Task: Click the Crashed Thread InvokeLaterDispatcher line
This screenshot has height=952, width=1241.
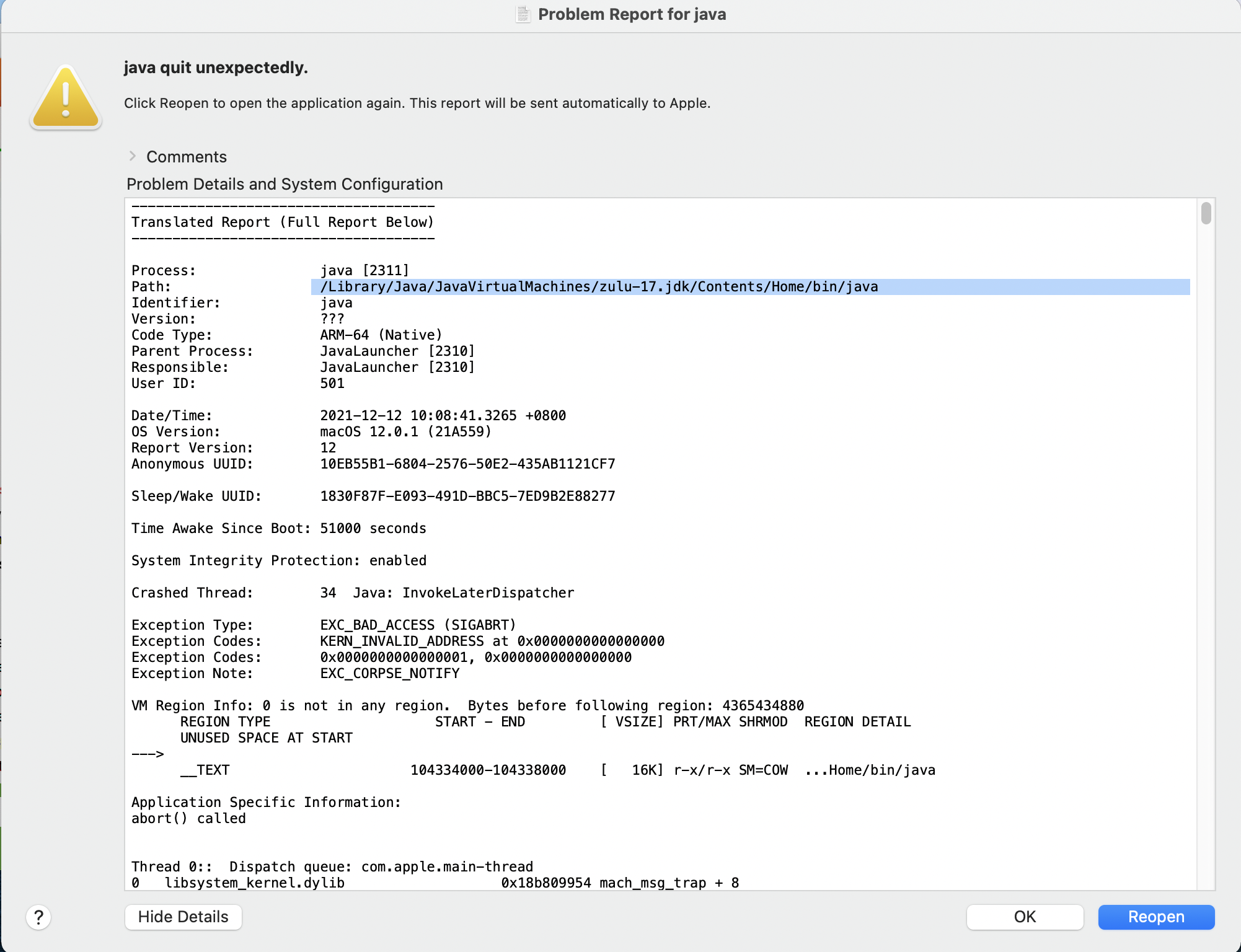Action: [x=352, y=593]
